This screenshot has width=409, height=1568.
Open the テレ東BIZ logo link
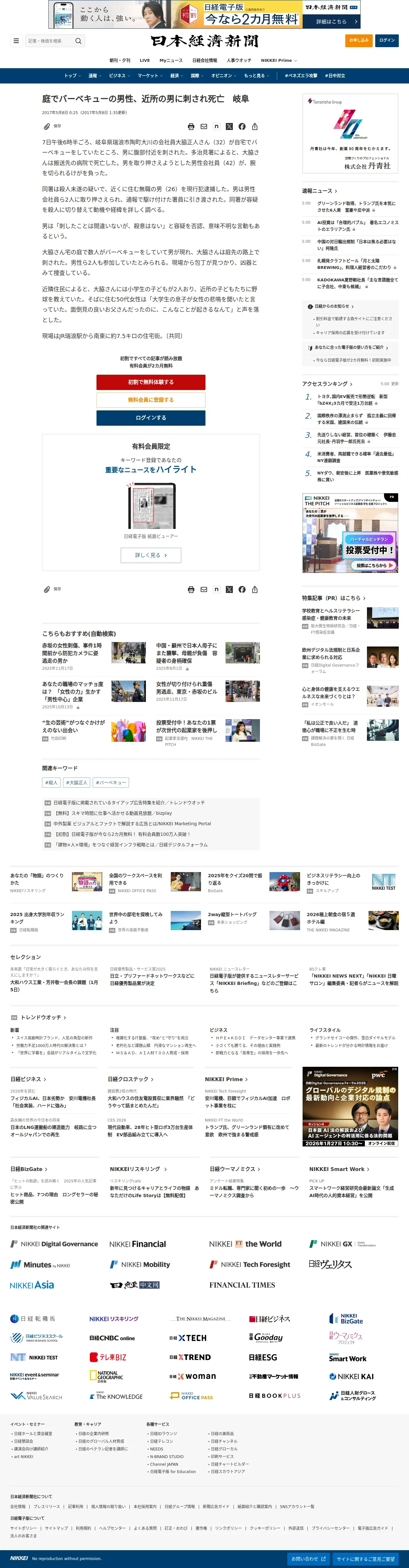click(108, 1357)
